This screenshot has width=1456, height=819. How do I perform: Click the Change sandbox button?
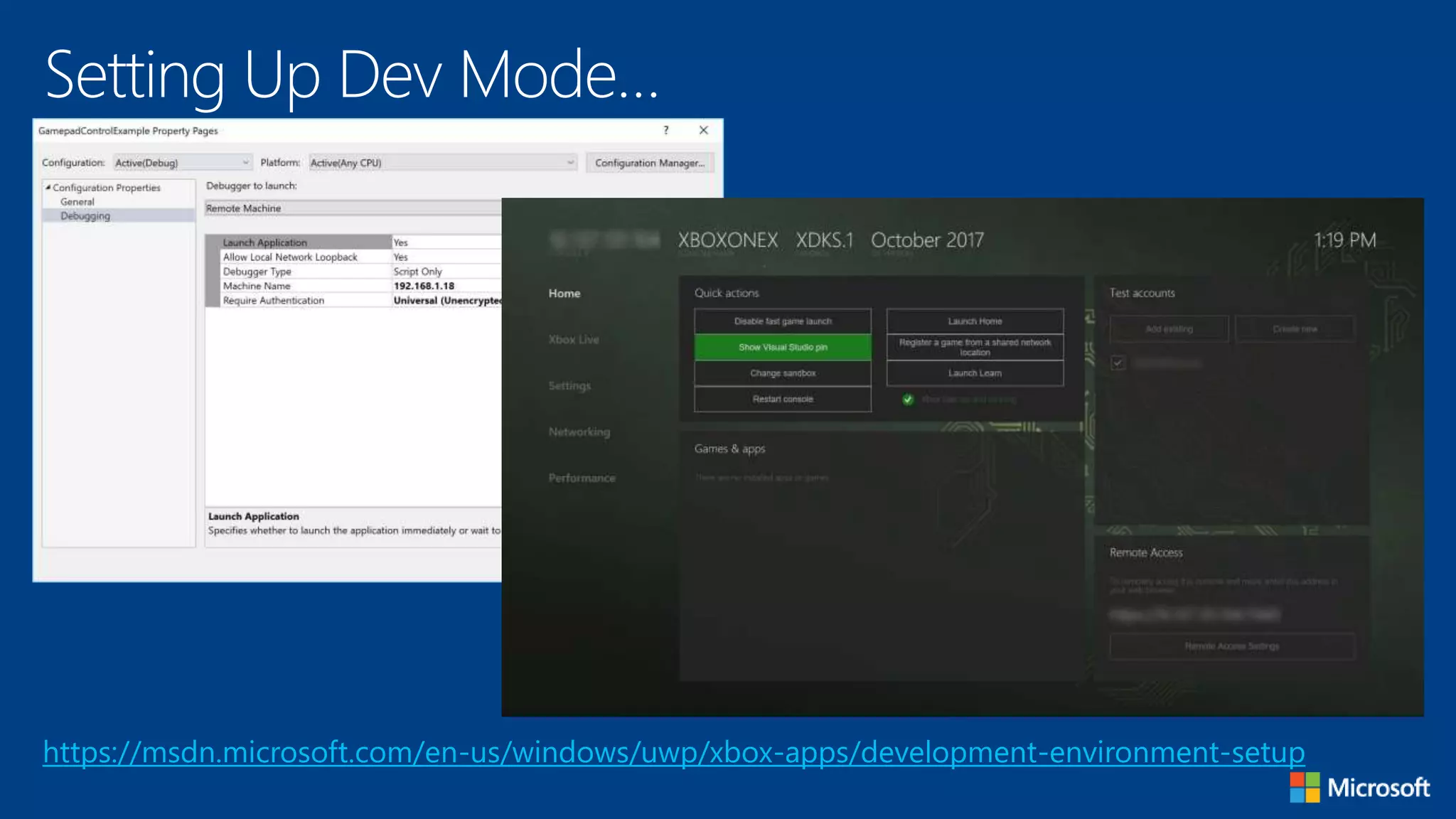click(x=783, y=373)
